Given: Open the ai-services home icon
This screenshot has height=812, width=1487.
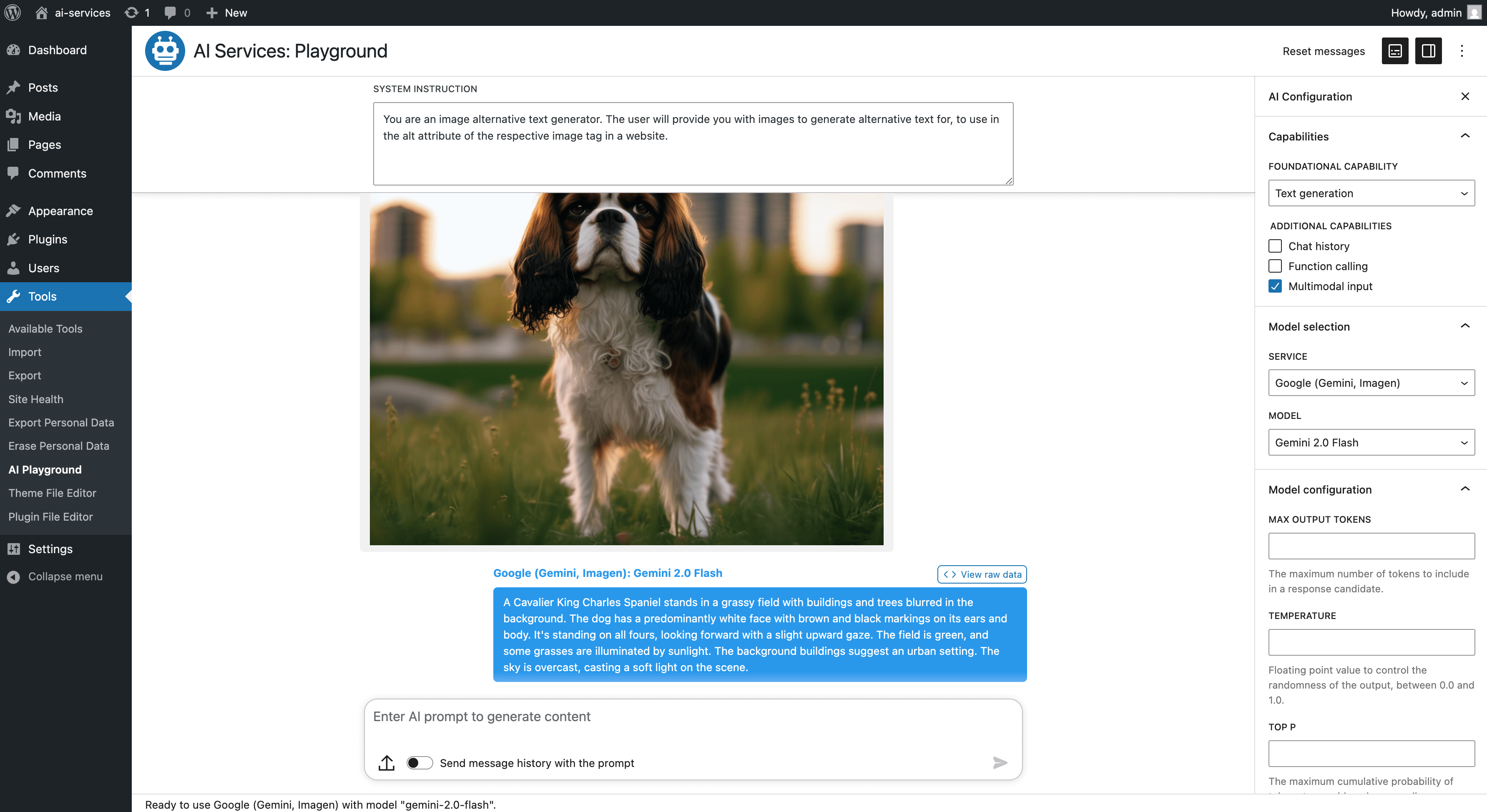Looking at the screenshot, I should coord(41,12).
